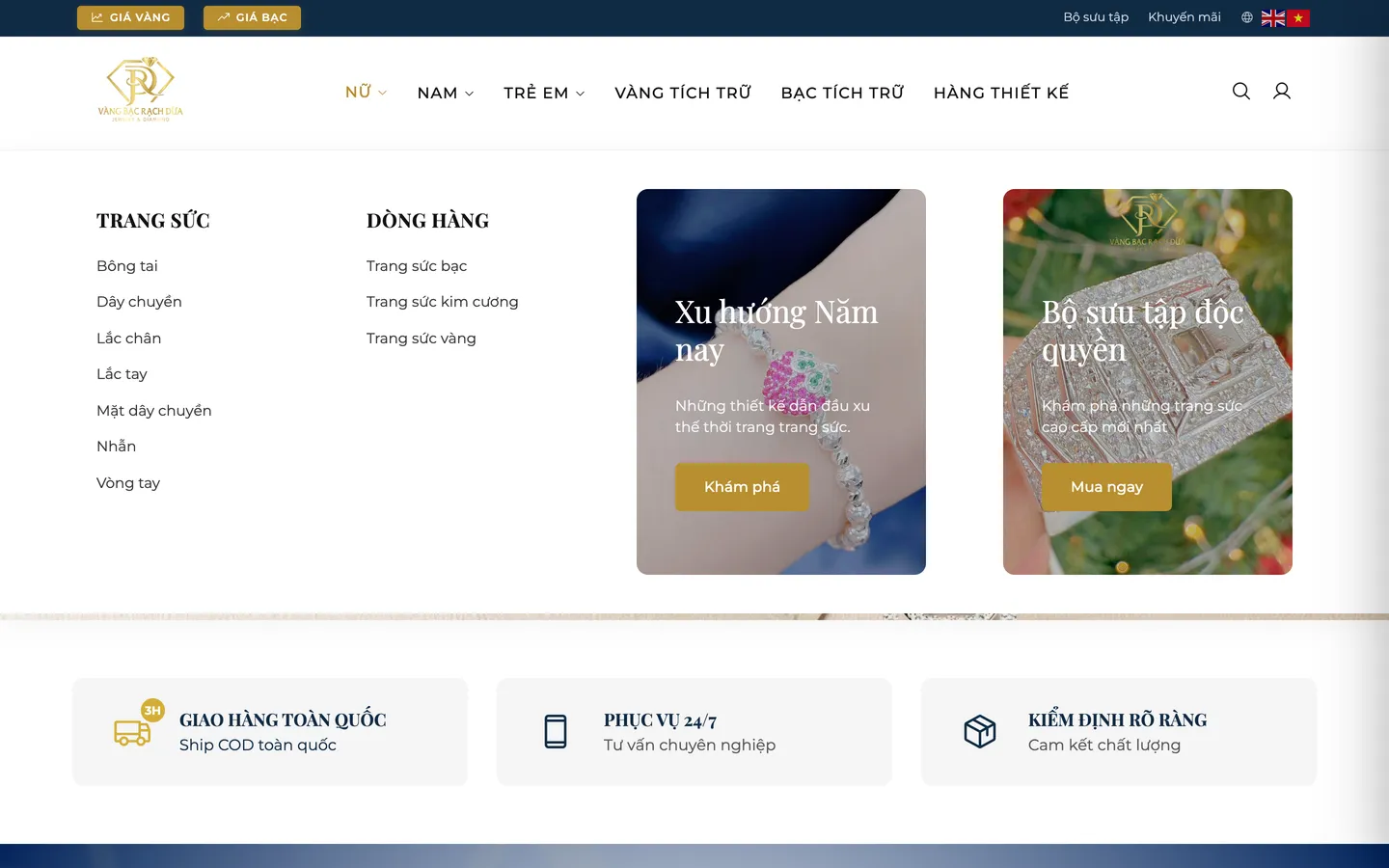Screen dimensions: 1389x868
Task: Click the globe language icon
Action: pos(1247,17)
